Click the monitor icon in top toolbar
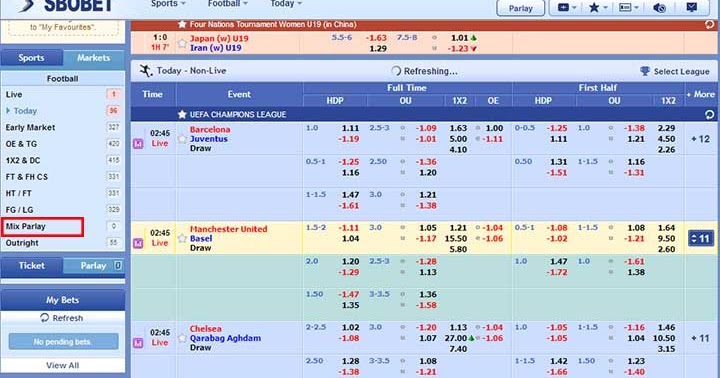Screen dimensions: 720x378 692,7
